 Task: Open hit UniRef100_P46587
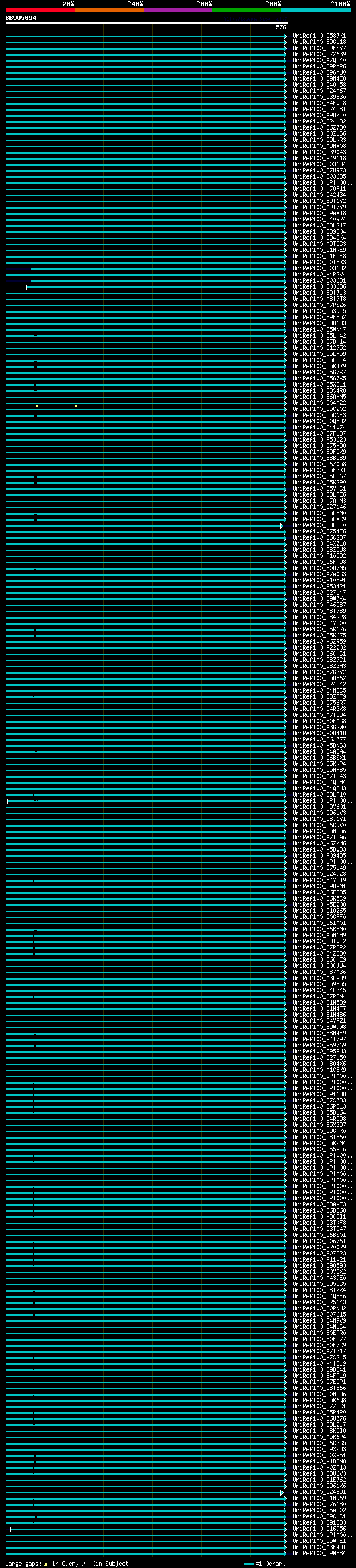click(319, 605)
